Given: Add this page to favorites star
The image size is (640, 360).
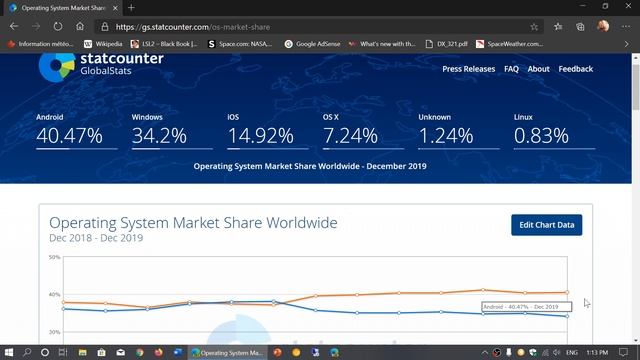Looking at the screenshot, I should (x=534, y=27).
